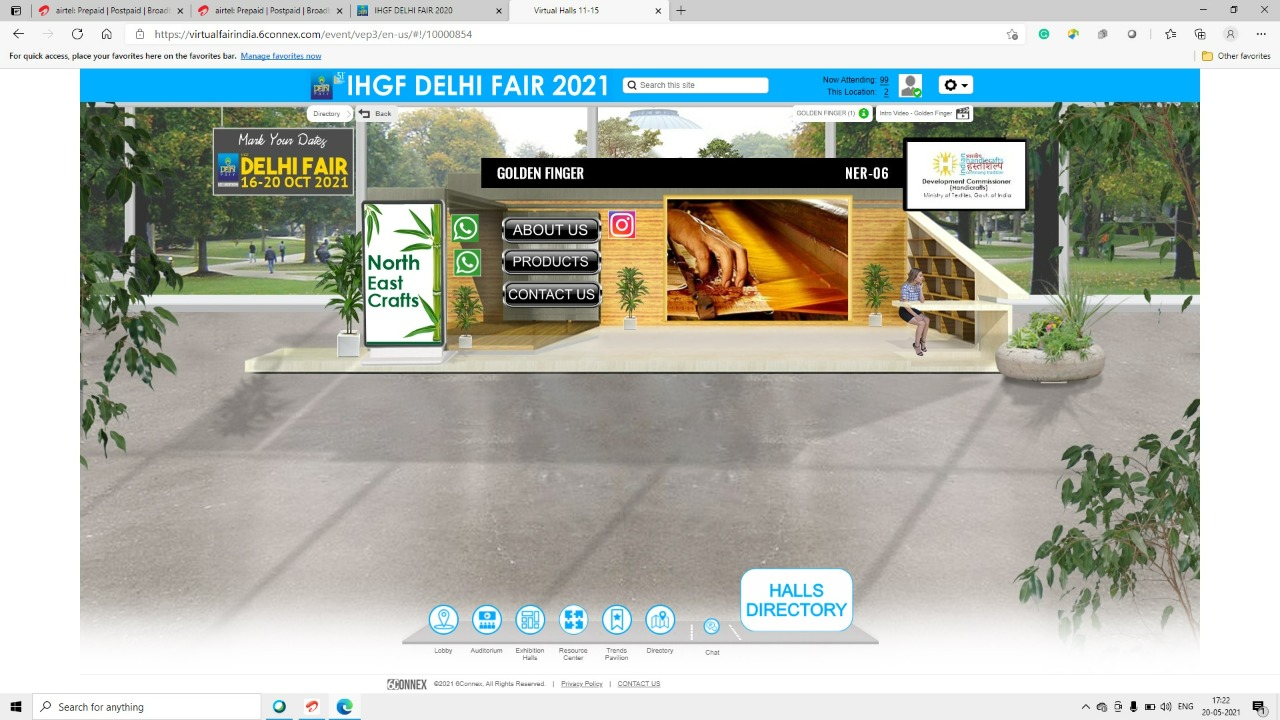Switch to IHGF DELHI FAIR 2020 tab
1280x720 pixels.
click(430, 10)
